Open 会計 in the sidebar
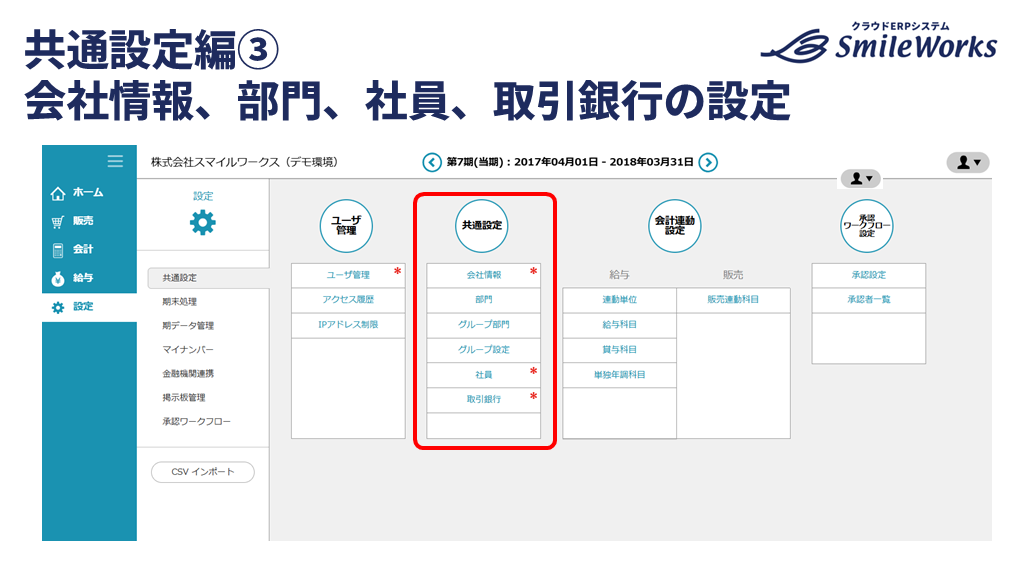 click(83, 249)
